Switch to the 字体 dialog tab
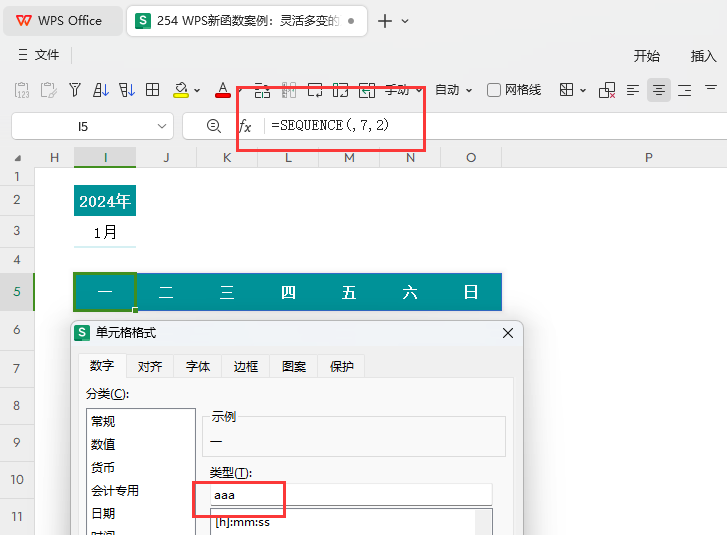Image resolution: width=727 pixels, height=535 pixels. (x=198, y=367)
